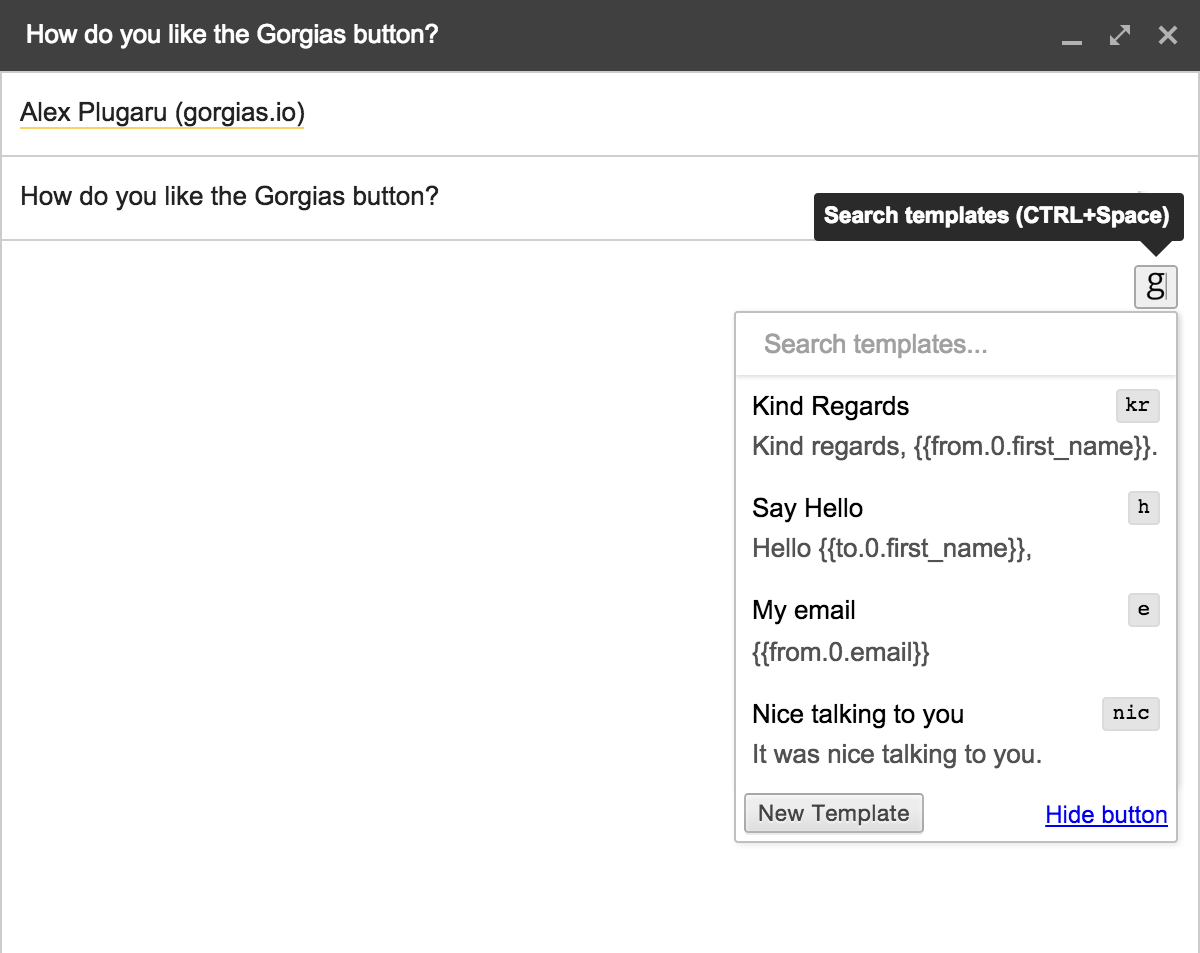The width and height of the screenshot is (1200, 953).
Task: Click the compose window title bar text
Action: (x=232, y=35)
